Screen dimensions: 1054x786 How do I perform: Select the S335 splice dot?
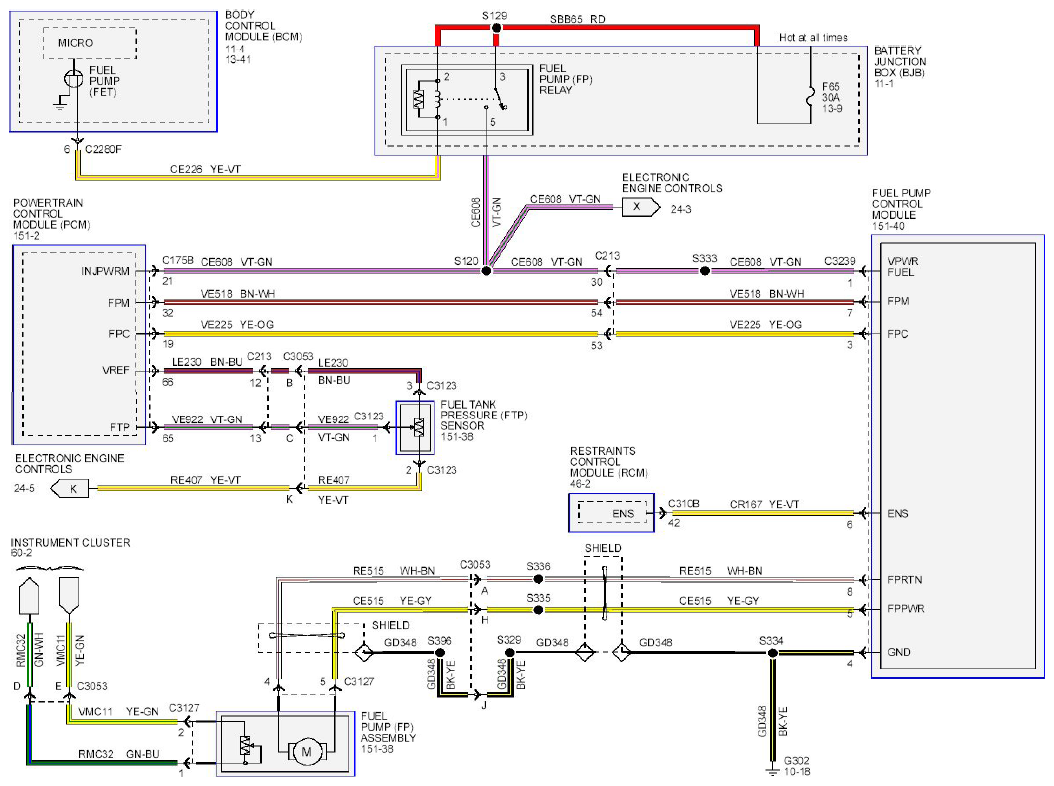point(538,610)
